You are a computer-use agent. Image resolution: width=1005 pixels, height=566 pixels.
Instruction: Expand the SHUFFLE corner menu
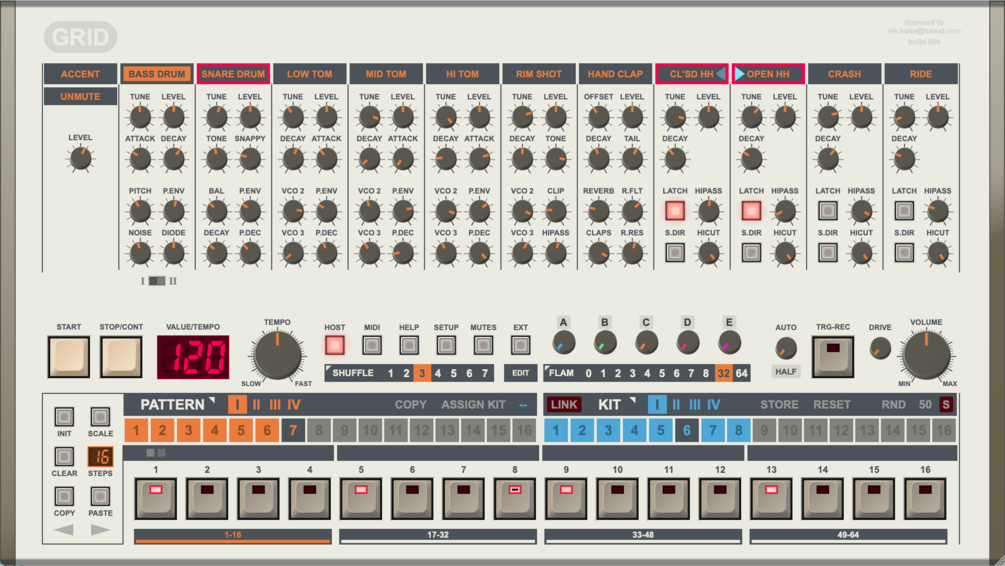(x=329, y=369)
